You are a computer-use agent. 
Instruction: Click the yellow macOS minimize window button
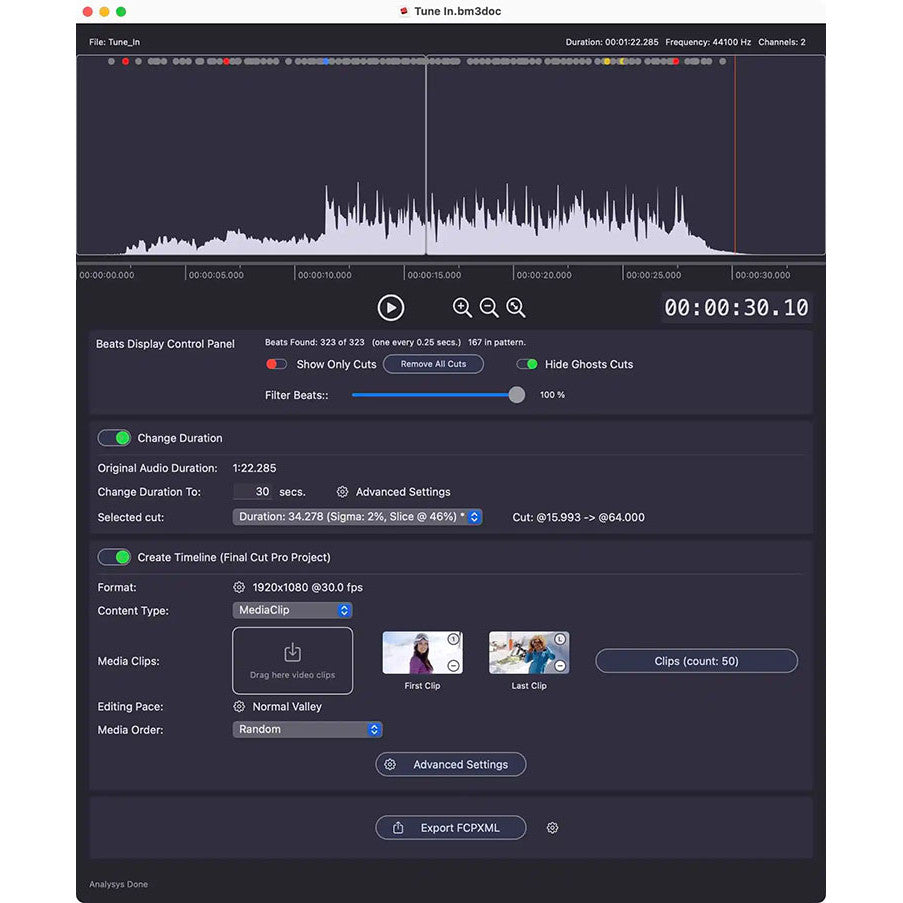[104, 12]
